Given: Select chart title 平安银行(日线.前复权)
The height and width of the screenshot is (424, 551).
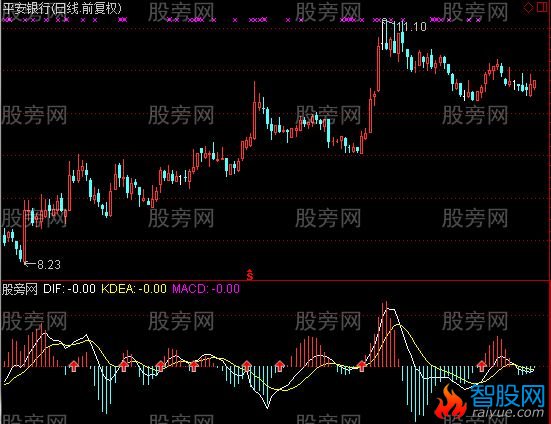Looking at the screenshot, I should pos(62,8).
